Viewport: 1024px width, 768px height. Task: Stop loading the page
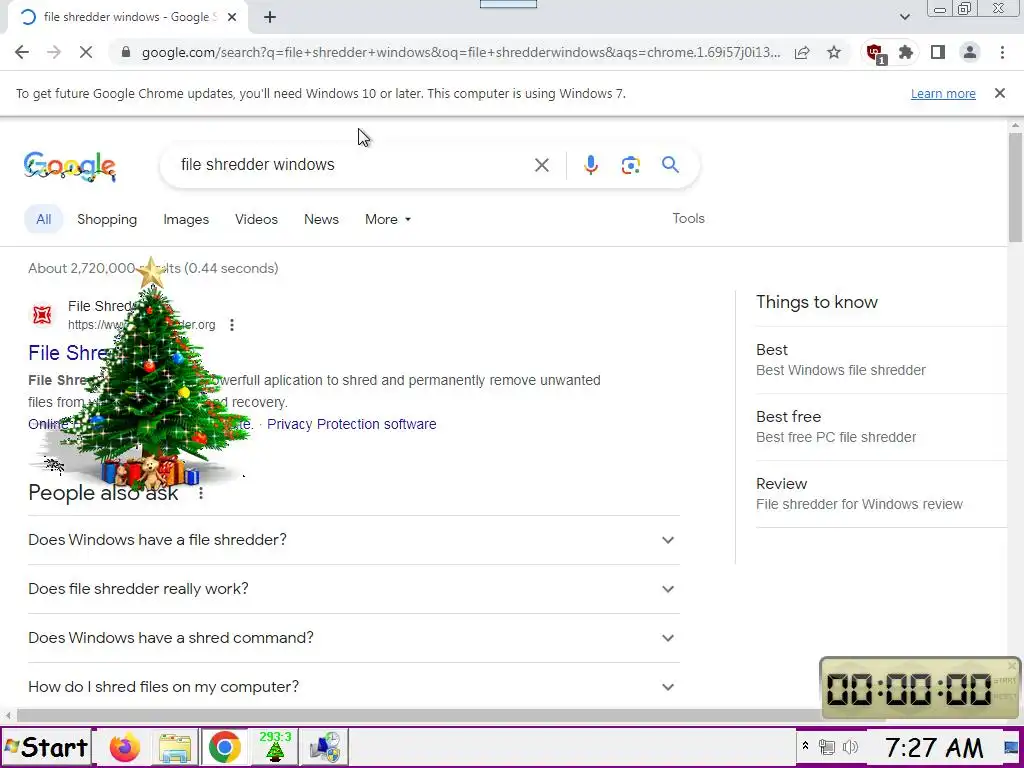coord(86,52)
